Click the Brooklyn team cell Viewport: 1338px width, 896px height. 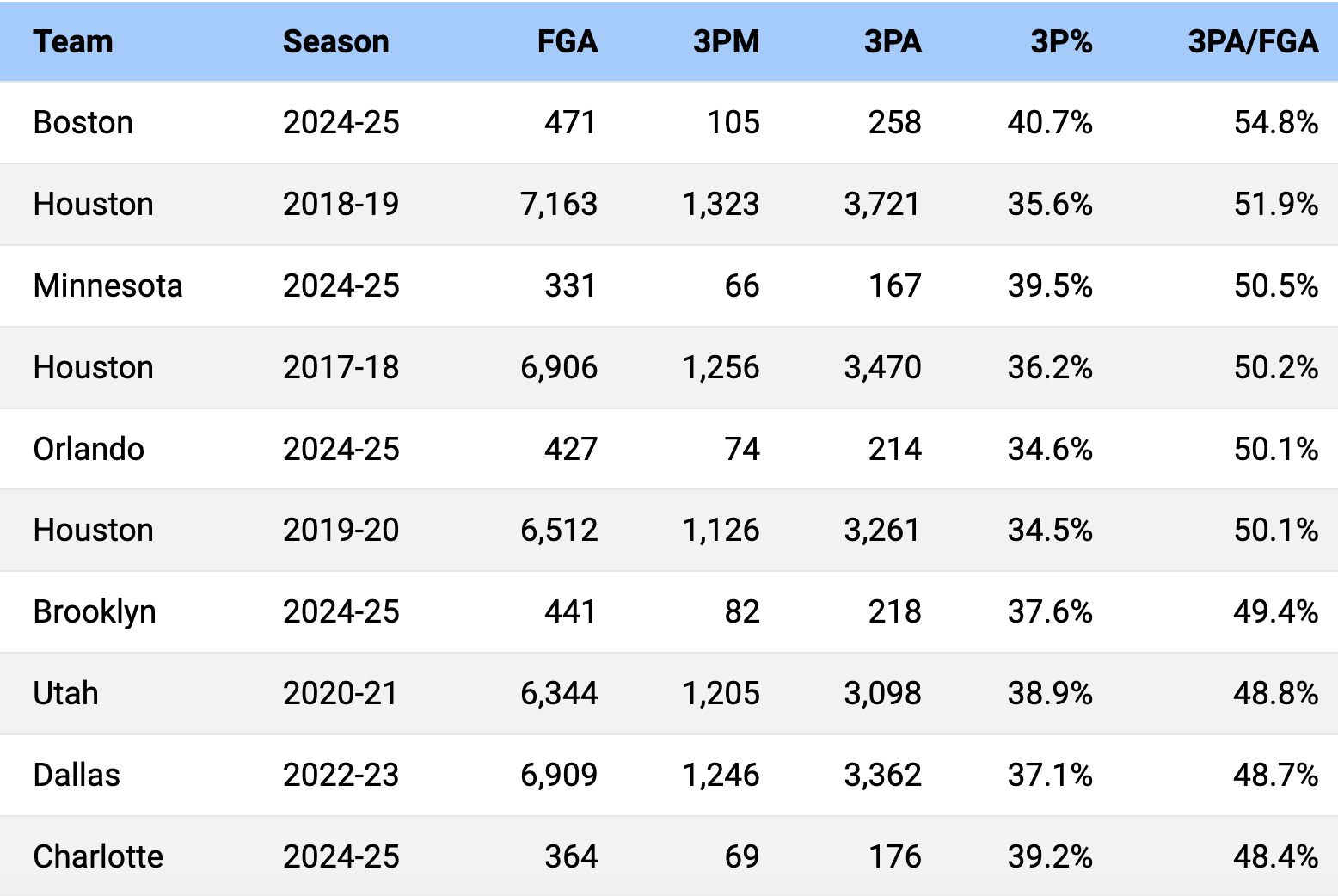click(x=95, y=611)
